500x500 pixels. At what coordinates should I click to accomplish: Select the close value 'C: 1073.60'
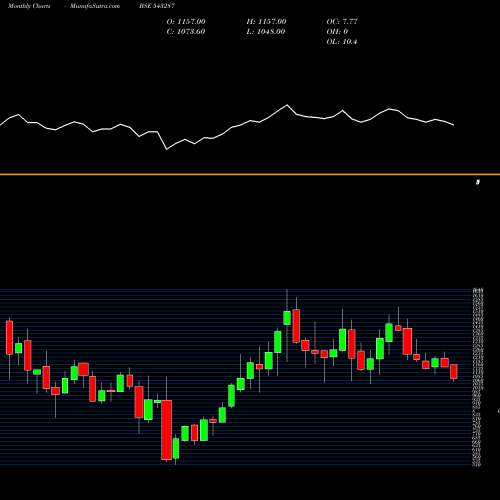[186, 32]
